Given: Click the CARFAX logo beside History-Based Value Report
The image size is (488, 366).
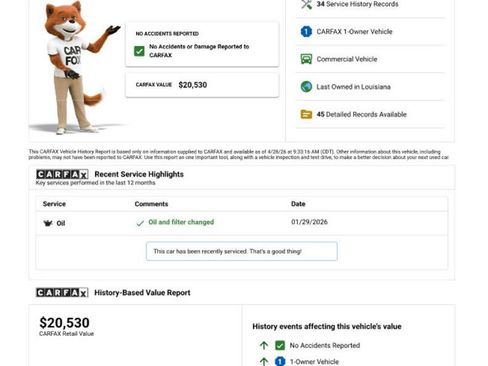Looking at the screenshot, I should (62, 293).
